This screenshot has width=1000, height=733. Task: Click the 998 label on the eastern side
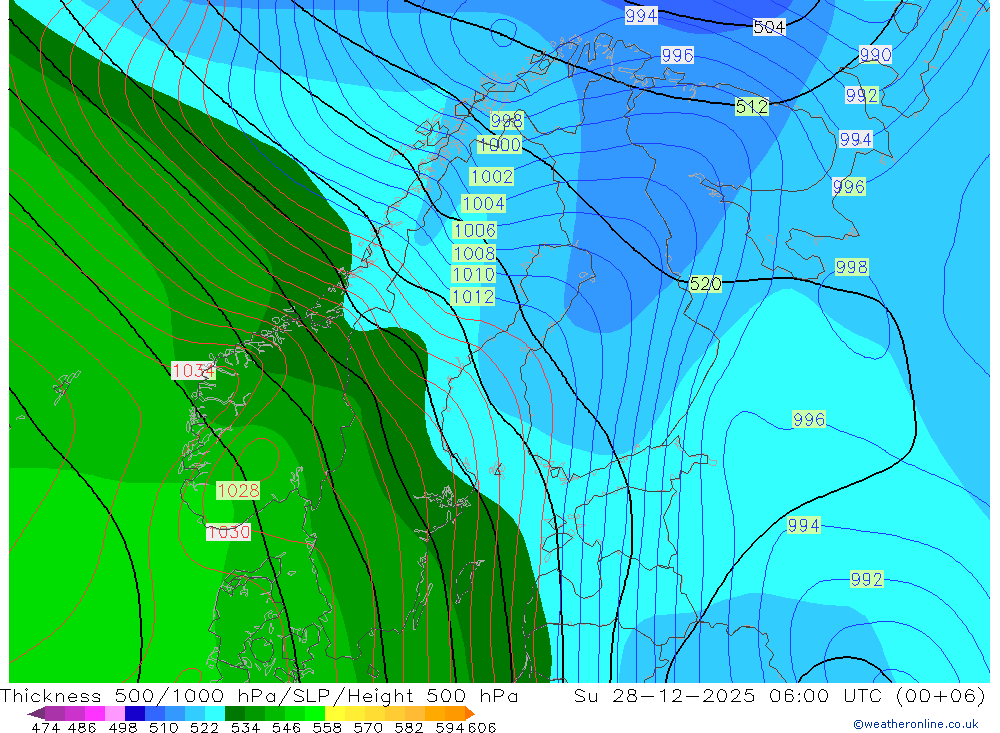[851, 267]
